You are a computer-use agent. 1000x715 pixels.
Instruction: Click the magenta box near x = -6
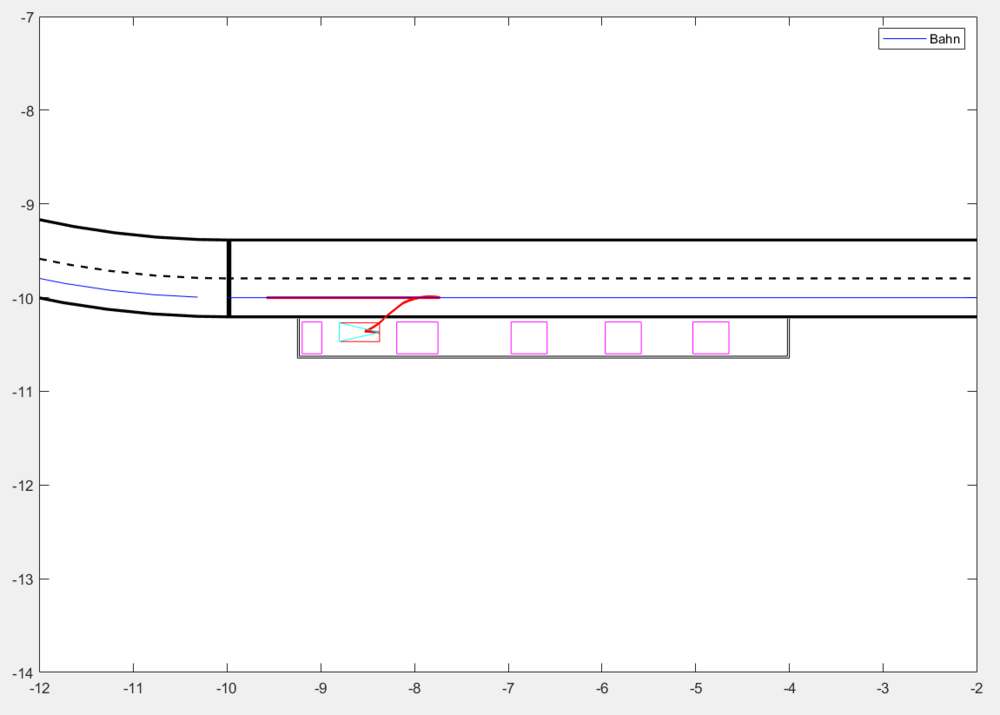[623, 338]
